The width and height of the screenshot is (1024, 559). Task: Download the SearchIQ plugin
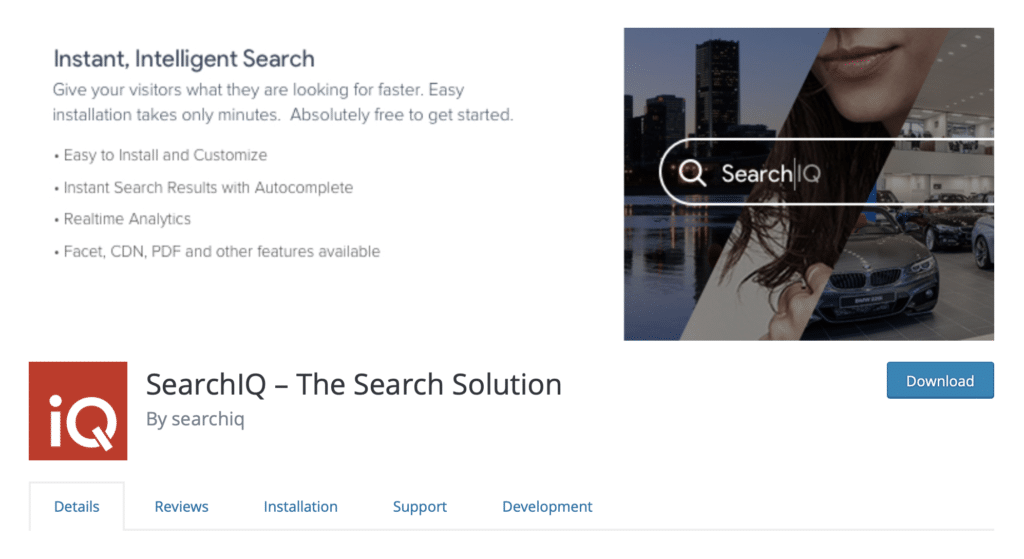click(940, 381)
